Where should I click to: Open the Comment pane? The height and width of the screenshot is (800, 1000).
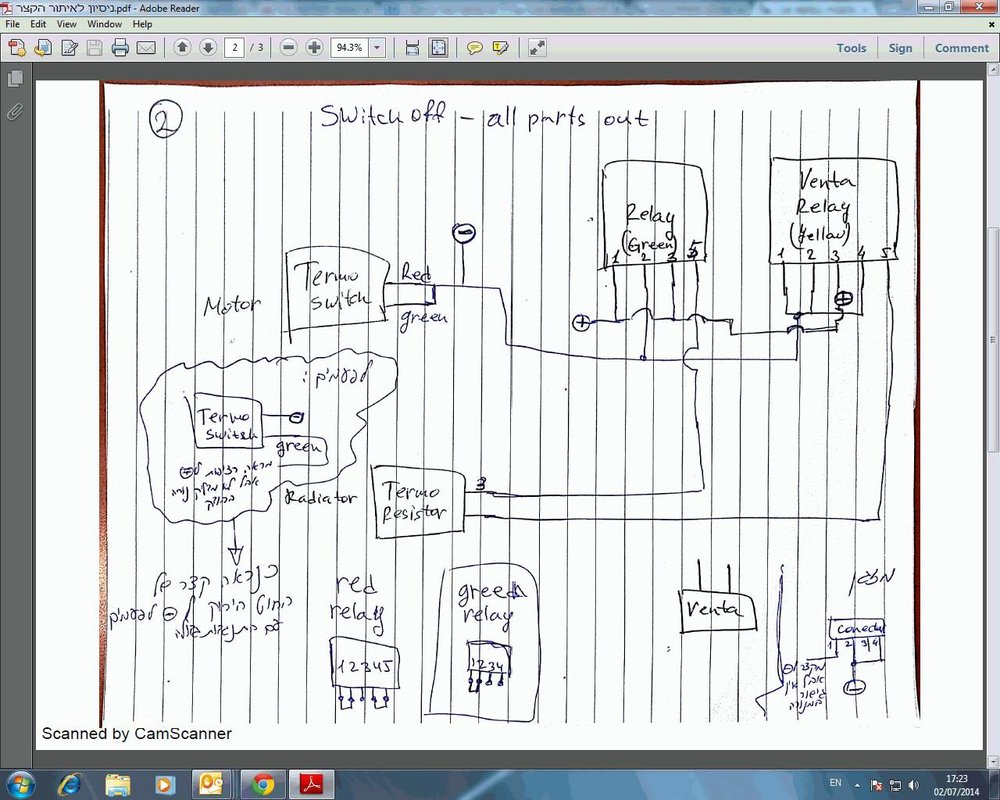961,48
